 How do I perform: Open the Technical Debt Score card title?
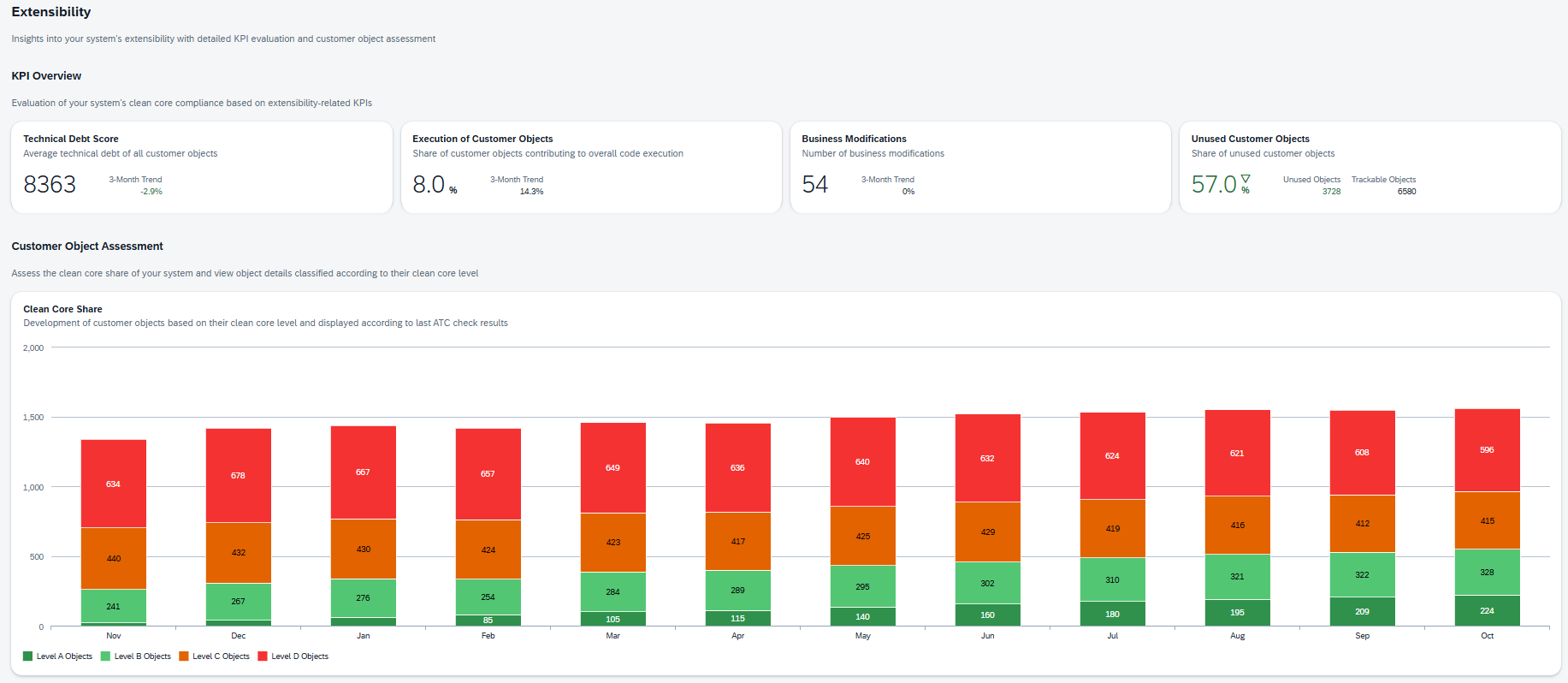71,139
